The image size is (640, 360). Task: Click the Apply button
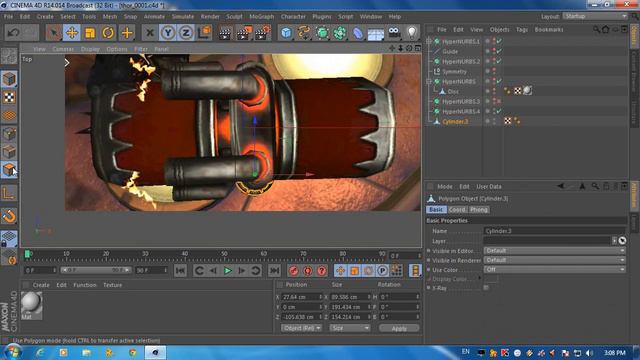(399, 328)
